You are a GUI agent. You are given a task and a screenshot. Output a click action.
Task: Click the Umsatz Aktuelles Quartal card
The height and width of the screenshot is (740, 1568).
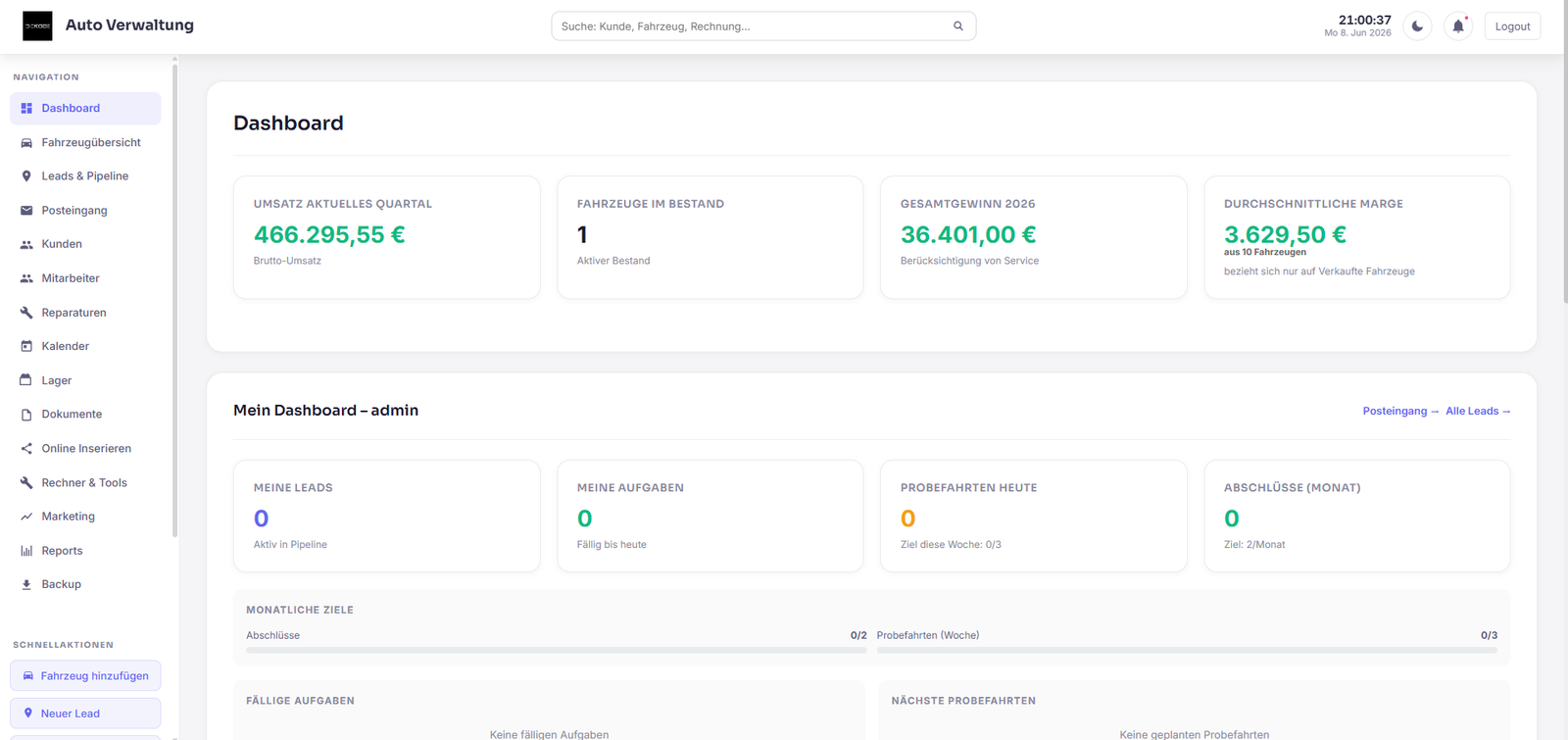pyautogui.click(x=386, y=237)
